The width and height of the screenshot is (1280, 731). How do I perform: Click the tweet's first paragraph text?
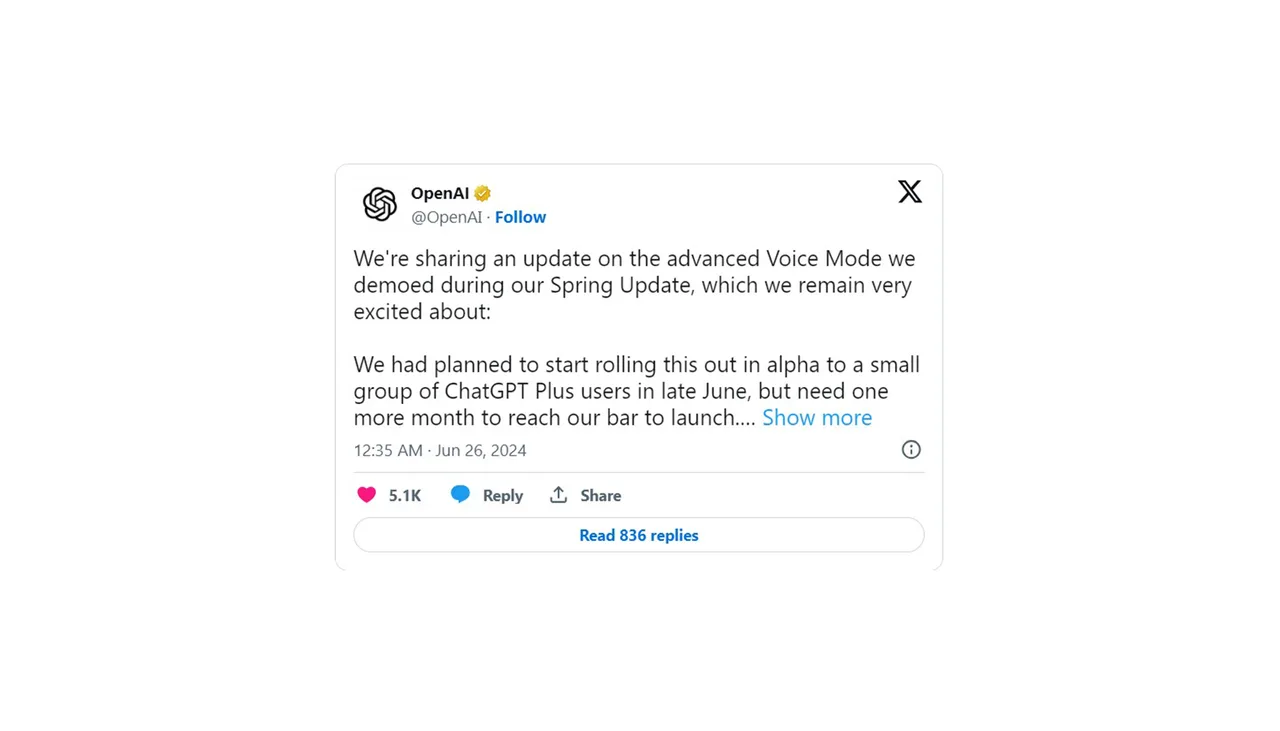635,285
